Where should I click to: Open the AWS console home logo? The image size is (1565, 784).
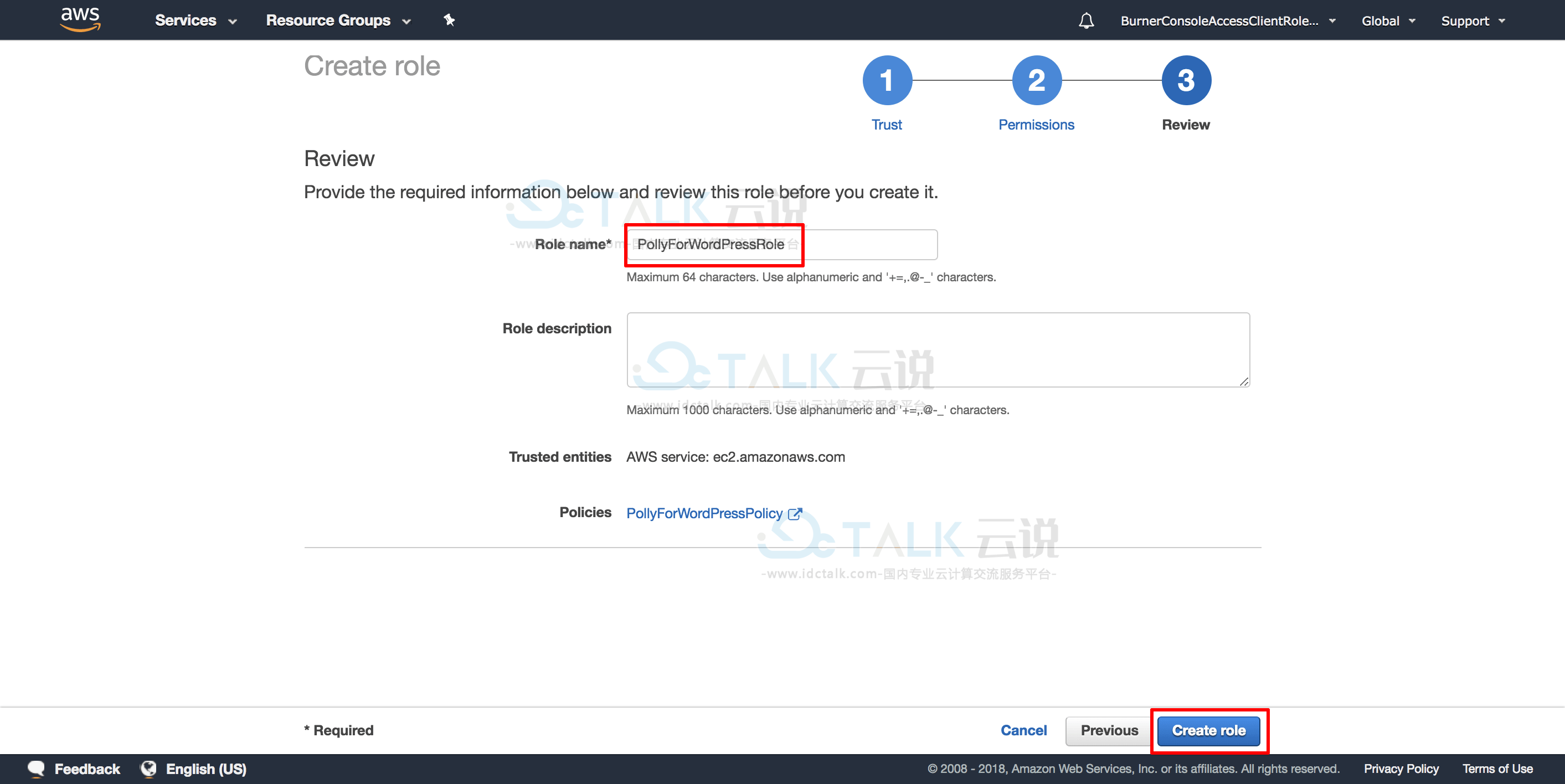point(80,19)
